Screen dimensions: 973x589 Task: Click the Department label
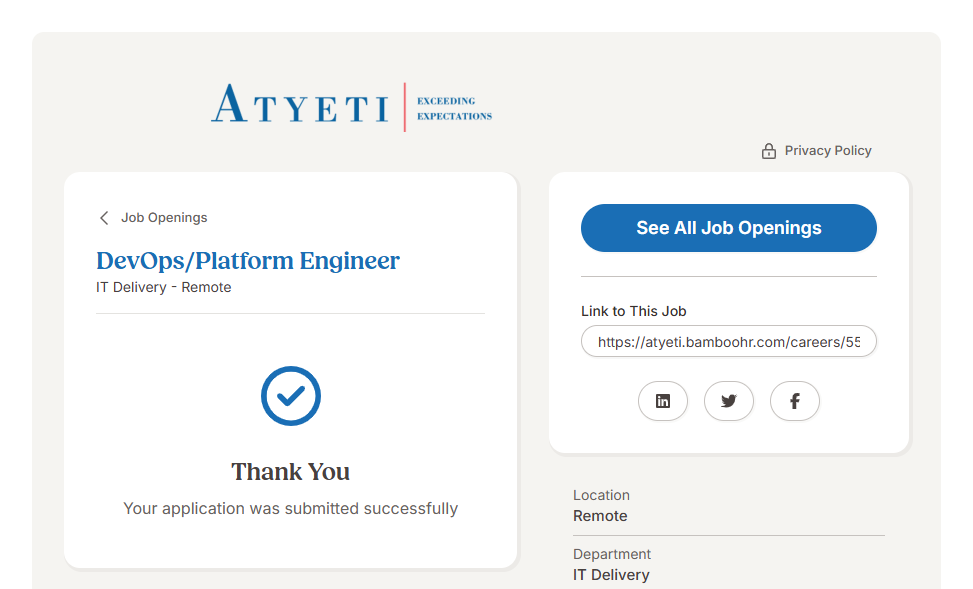(612, 554)
